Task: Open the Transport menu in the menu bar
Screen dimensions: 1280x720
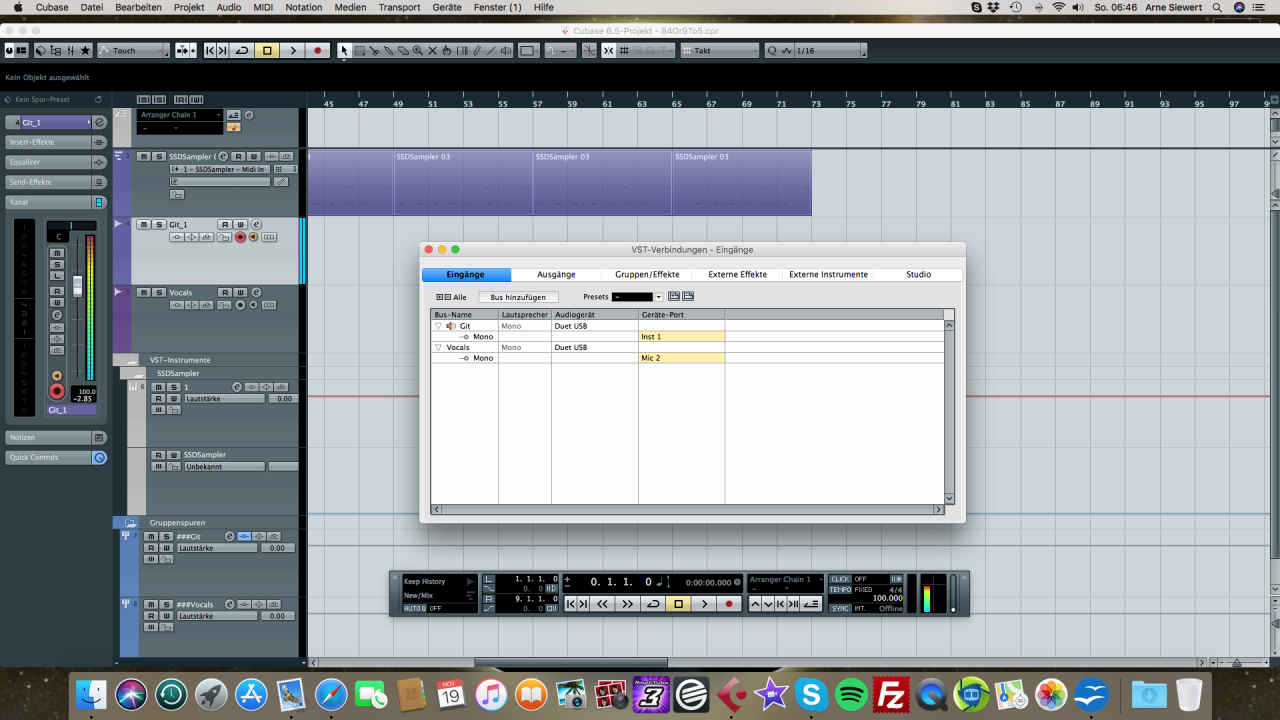Action: click(399, 7)
